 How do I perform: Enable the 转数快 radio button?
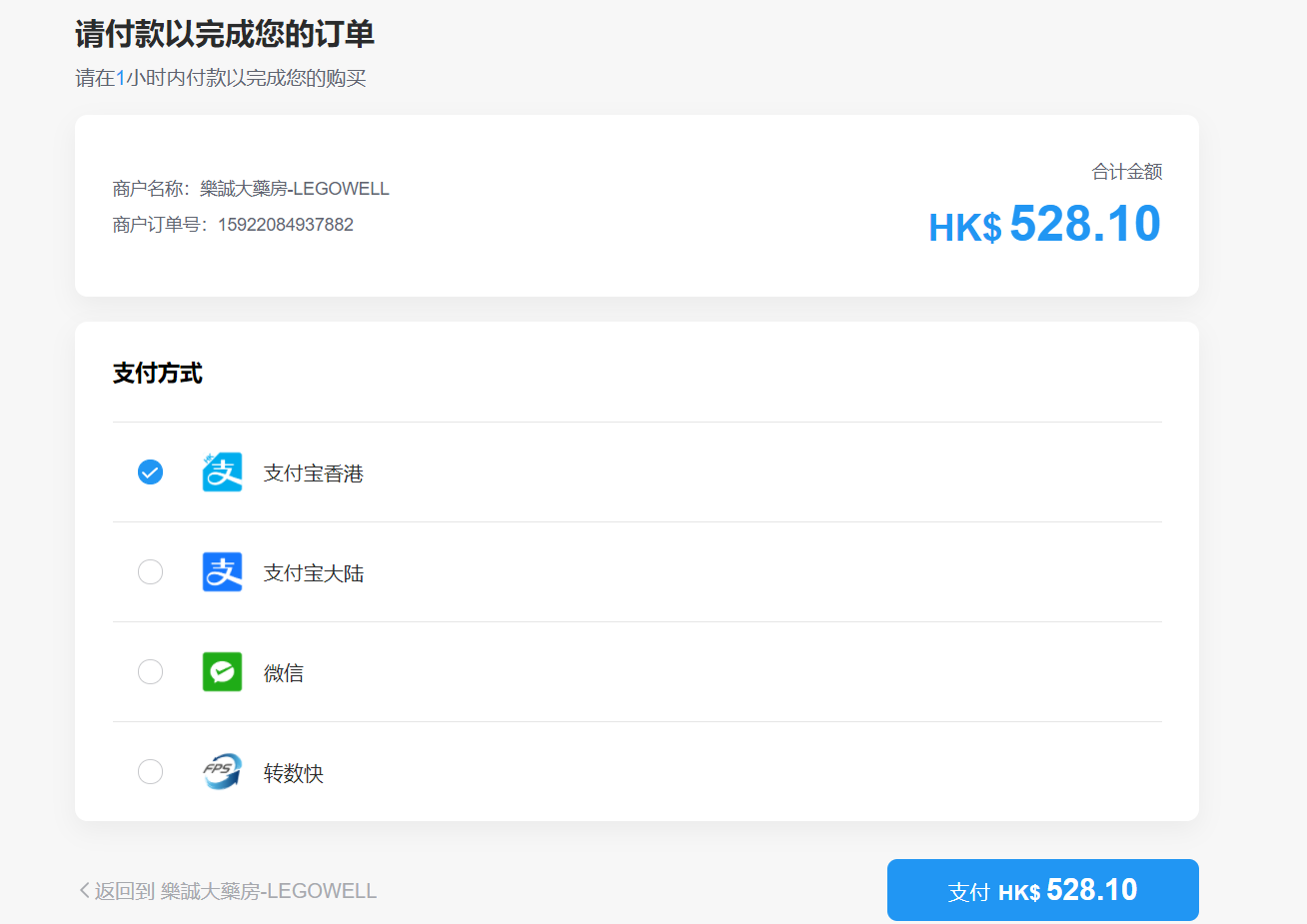coord(150,772)
